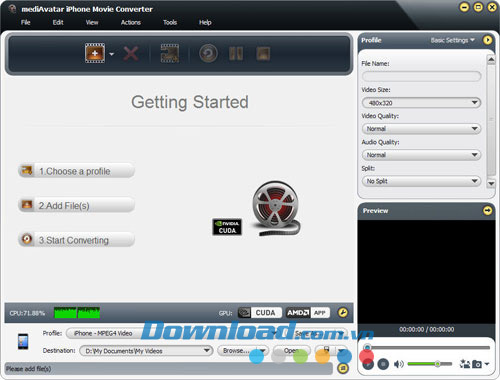
Task: Click the red X Remove icon
Action: point(131,53)
